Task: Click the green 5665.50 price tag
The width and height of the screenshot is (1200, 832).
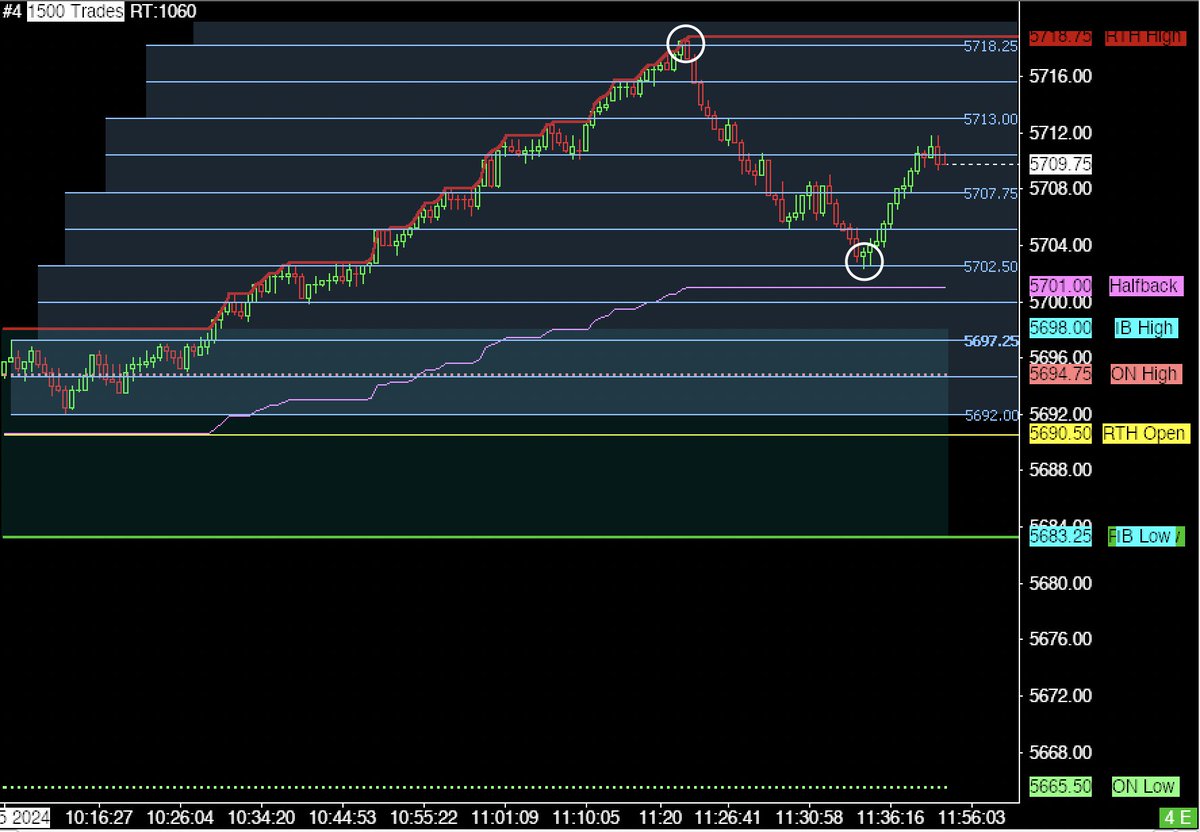Action: click(1061, 787)
